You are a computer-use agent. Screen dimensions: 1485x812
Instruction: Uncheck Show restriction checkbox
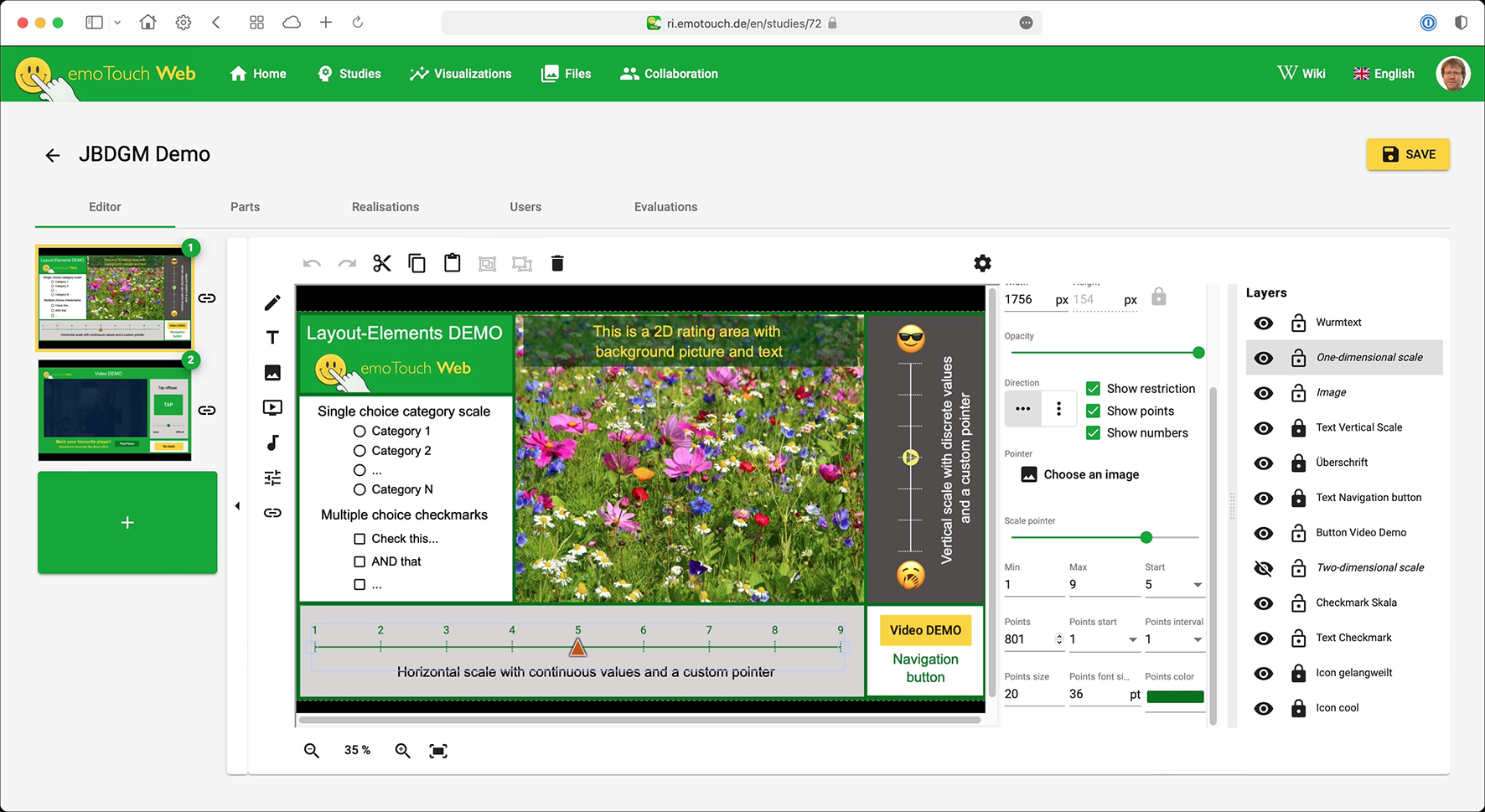click(1093, 389)
